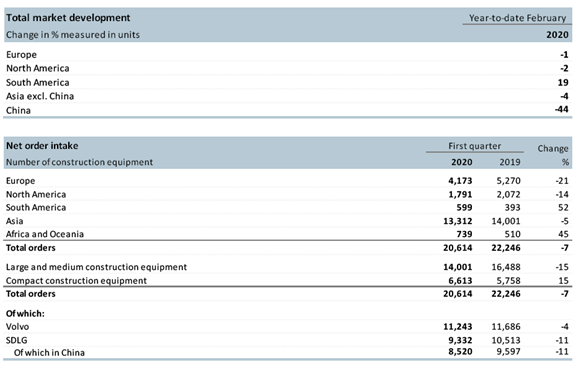Select the 'Net order intake' heading
This screenshot has height=365, width=576.
coord(42,145)
